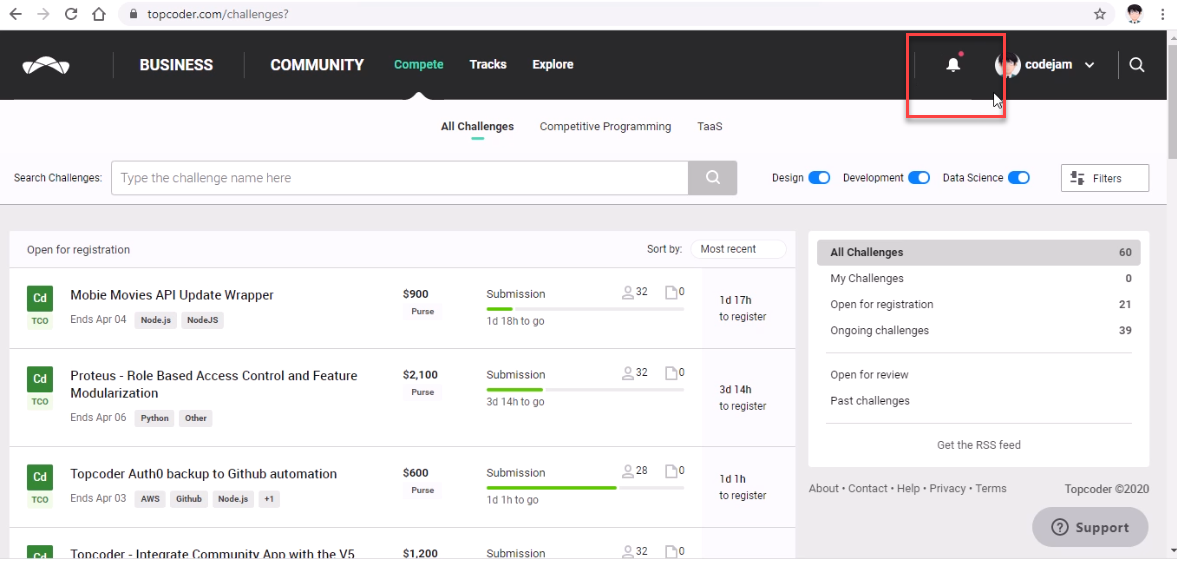Click registrants icon for Auth0 backup

pyautogui.click(x=628, y=471)
